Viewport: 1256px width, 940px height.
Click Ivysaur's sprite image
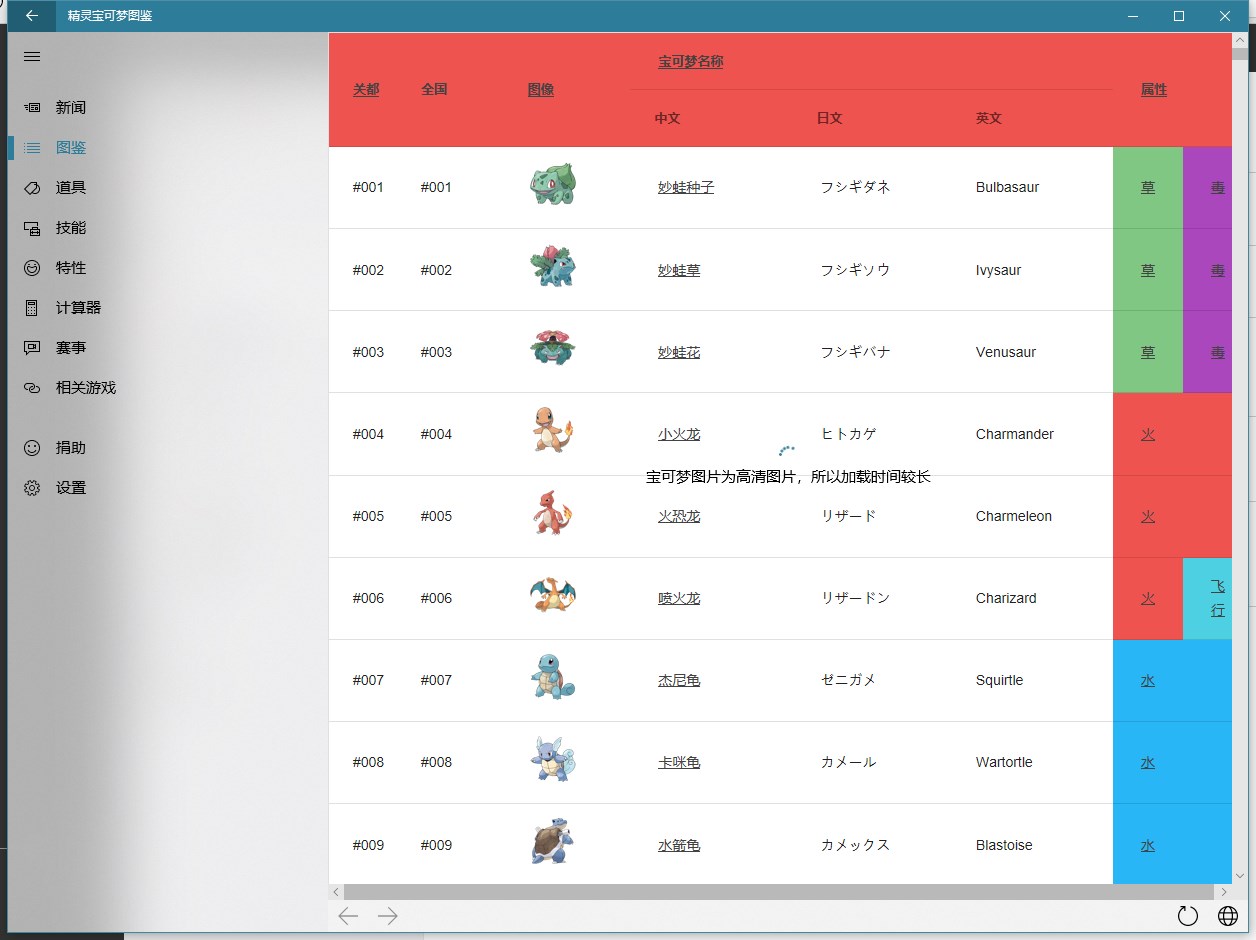553,267
